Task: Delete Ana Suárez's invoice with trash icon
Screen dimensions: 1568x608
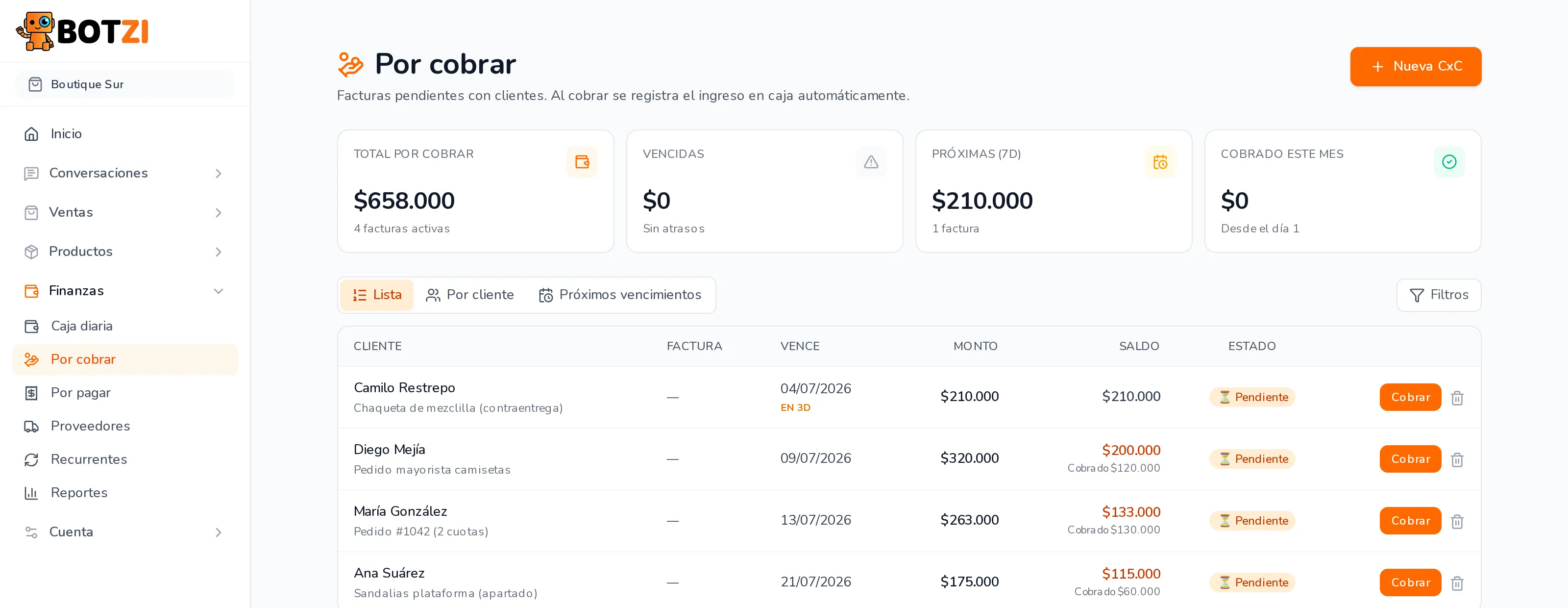Action: pyautogui.click(x=1457, y=583)
